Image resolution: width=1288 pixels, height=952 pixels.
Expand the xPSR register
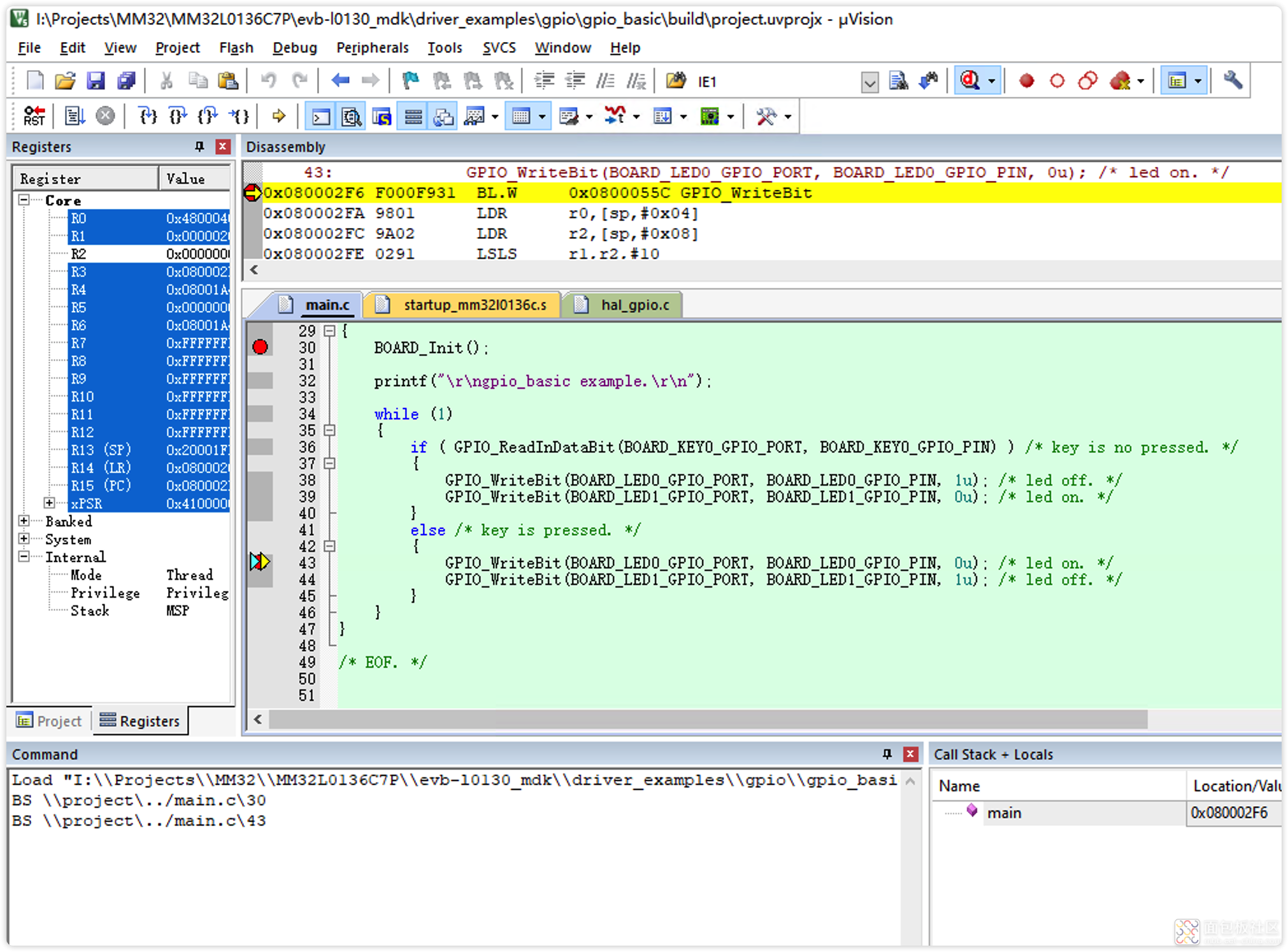pyautogui.click(x=49, y=503)
